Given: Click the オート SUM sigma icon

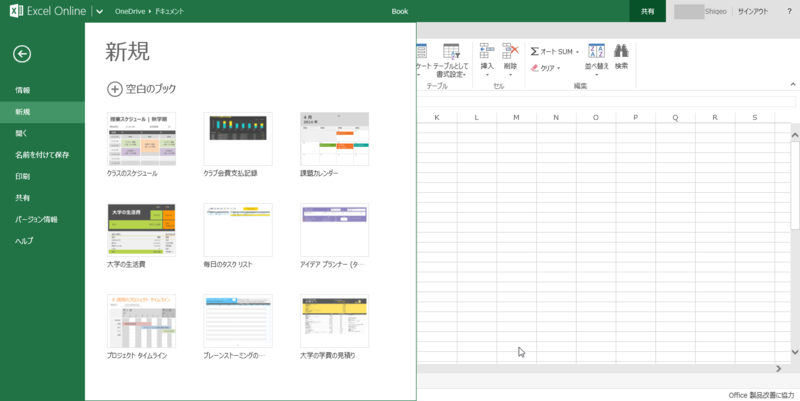Looking at the screenshot, I should 534,52.
